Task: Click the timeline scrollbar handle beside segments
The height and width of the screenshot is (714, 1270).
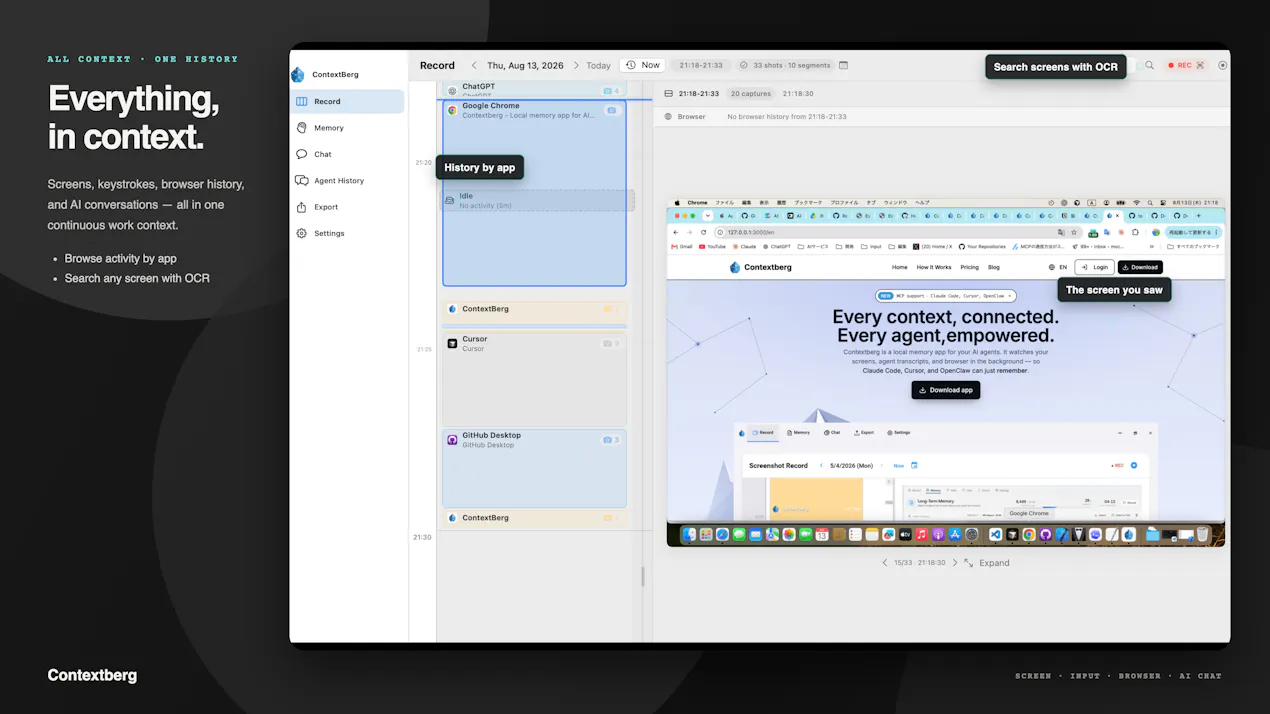Action: (x=643, y=576)
